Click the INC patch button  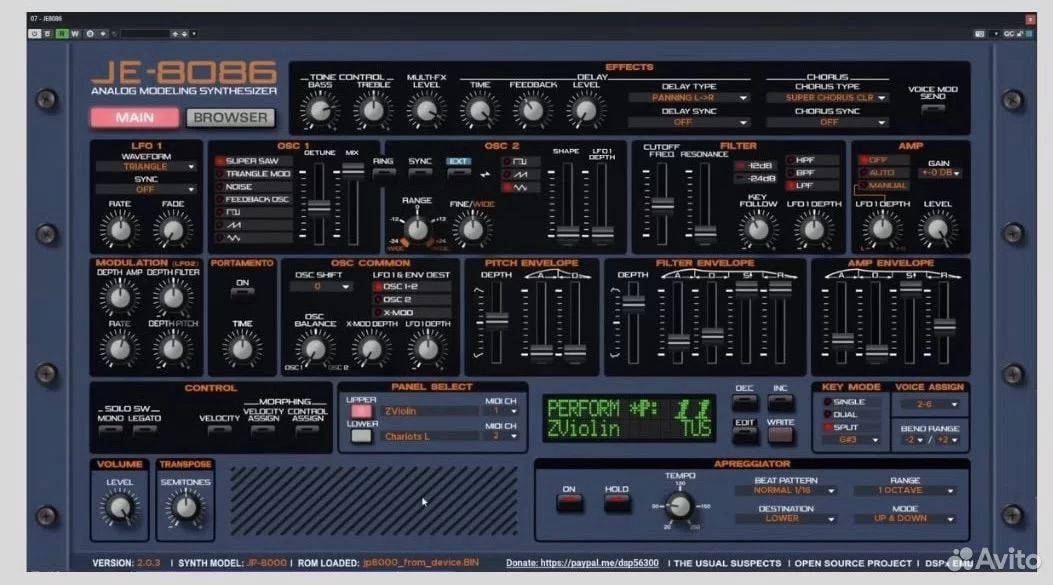pos(780,402)
